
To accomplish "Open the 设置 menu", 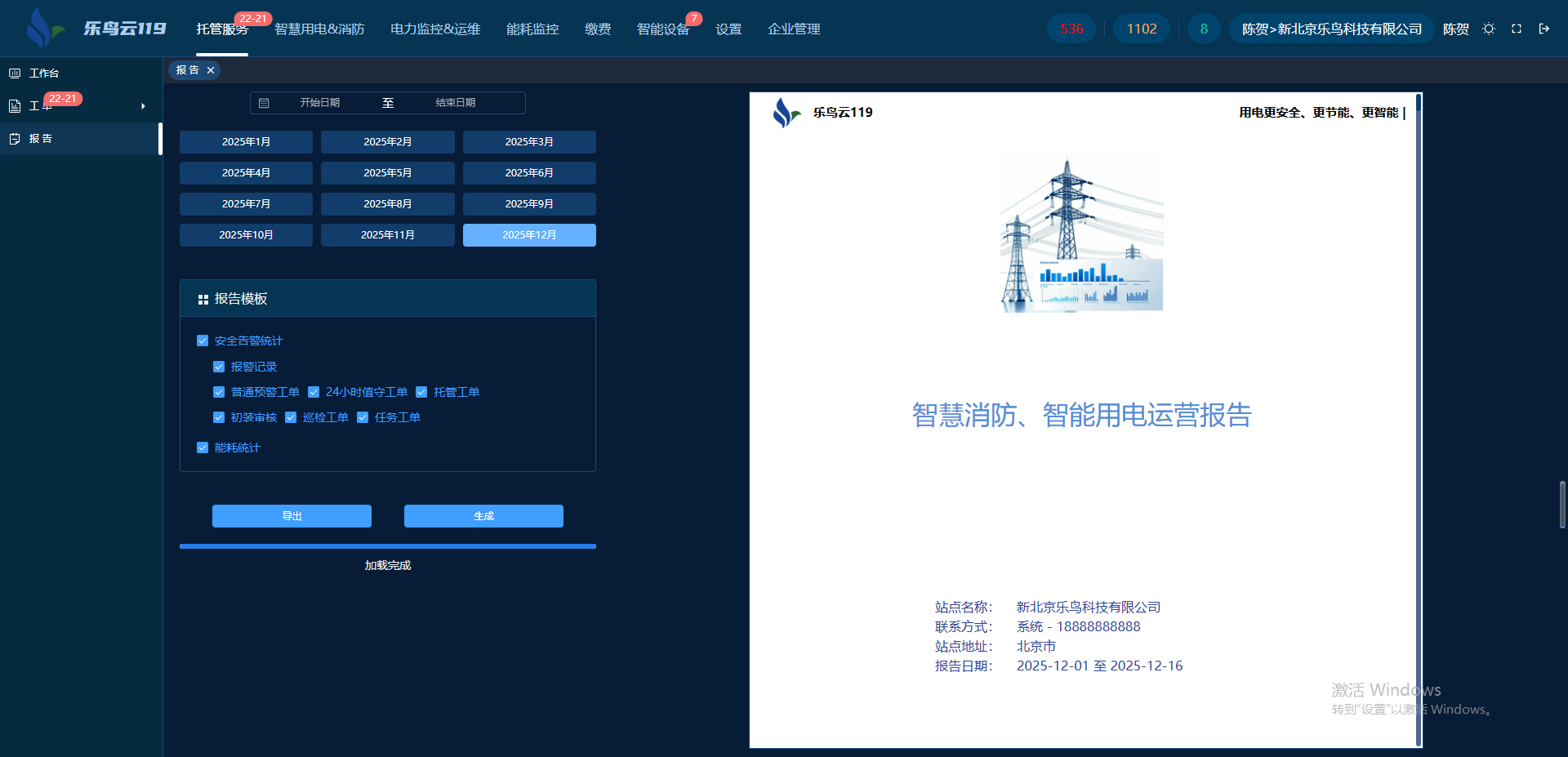I will (x=728, y=29).
